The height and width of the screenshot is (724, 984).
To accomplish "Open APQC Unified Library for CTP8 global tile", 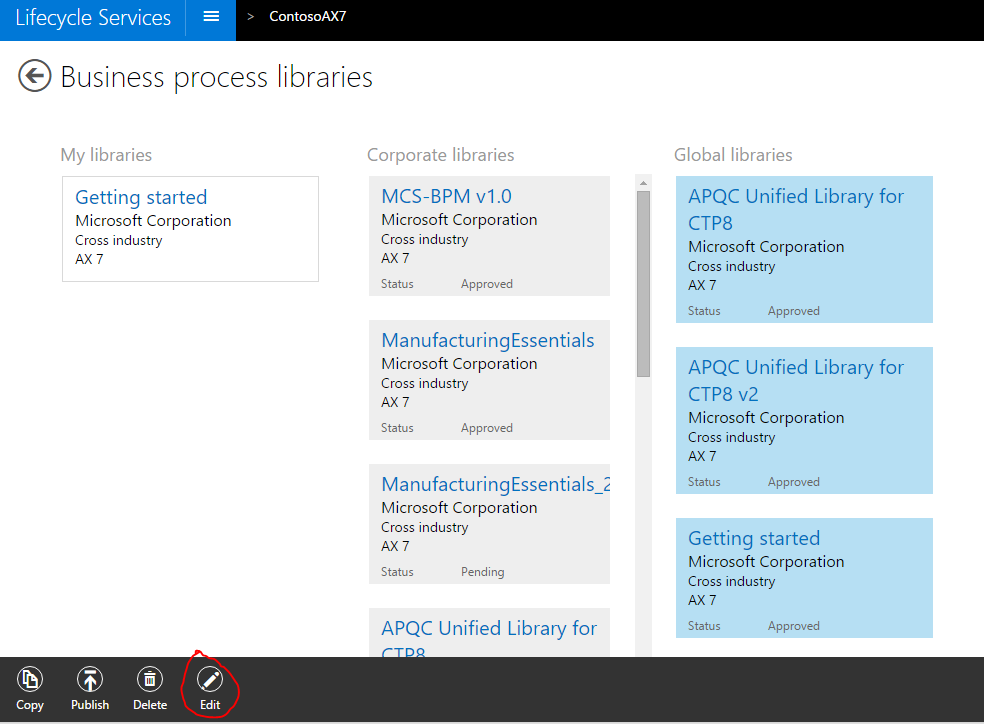I will 796,209.
